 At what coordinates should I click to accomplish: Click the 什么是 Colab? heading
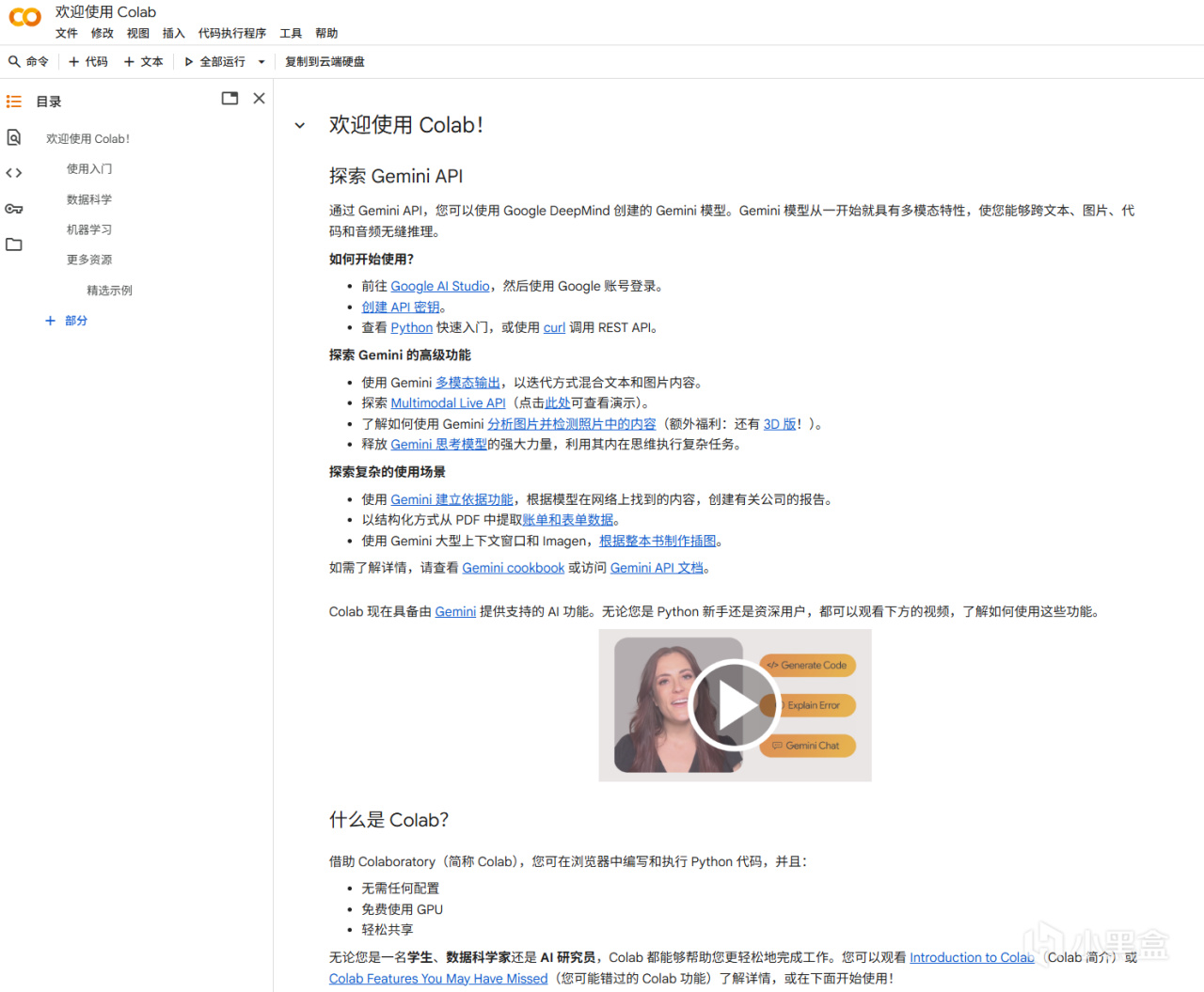pos(388,820)
